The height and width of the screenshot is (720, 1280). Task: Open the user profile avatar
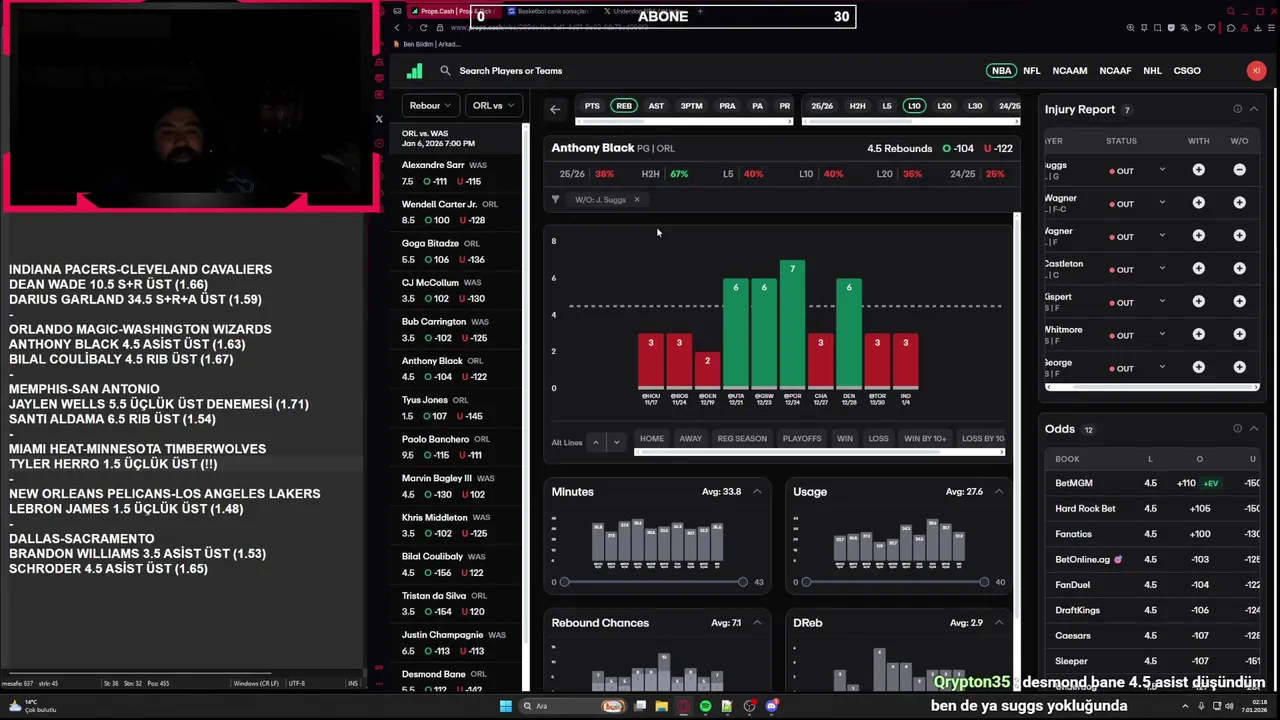pyautogui.click(x=1256, y=70)
